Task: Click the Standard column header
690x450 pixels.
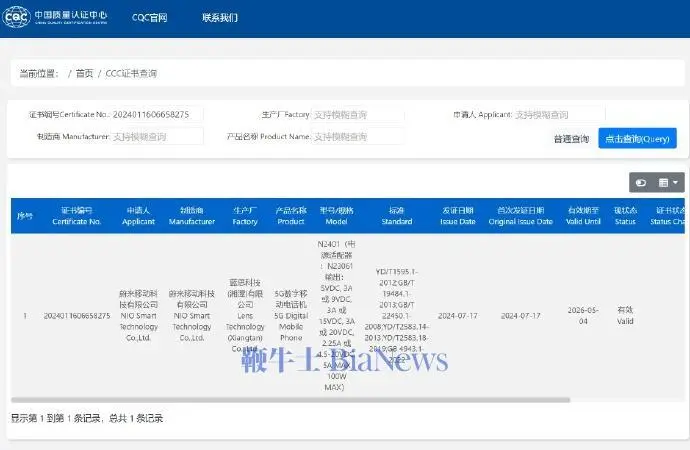Action: (x=397, y=216)
